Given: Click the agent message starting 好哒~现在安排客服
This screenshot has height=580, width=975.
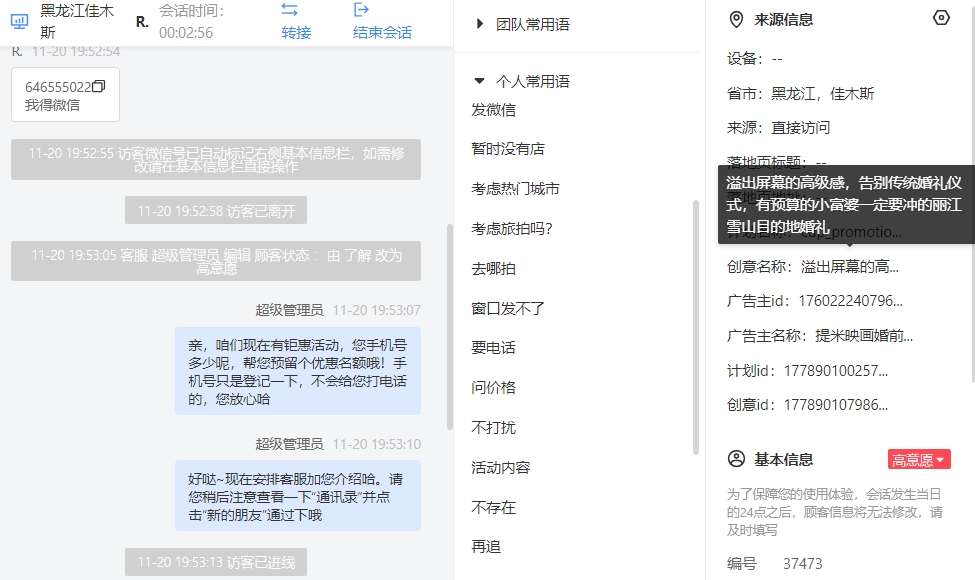Looking at the screenshot, I should pyautogui.click(x=298, y=496).
